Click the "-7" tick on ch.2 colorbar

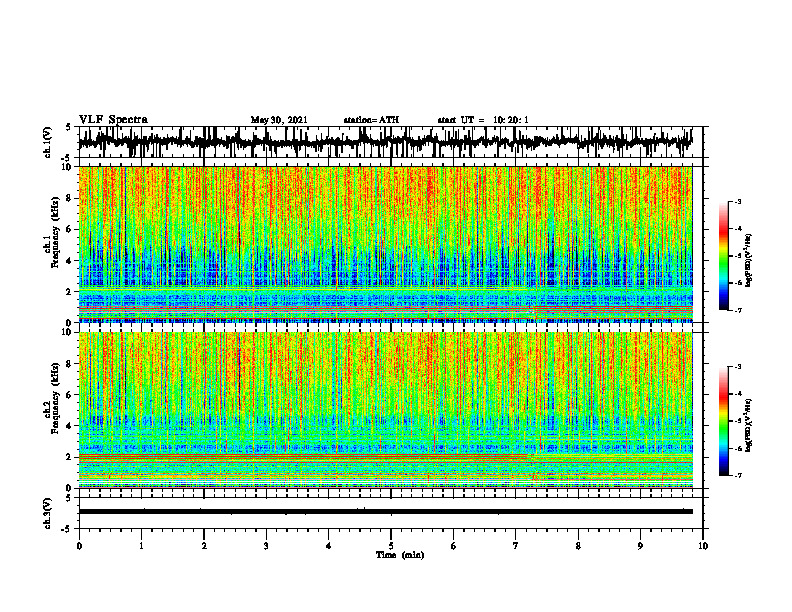point(738,475)
